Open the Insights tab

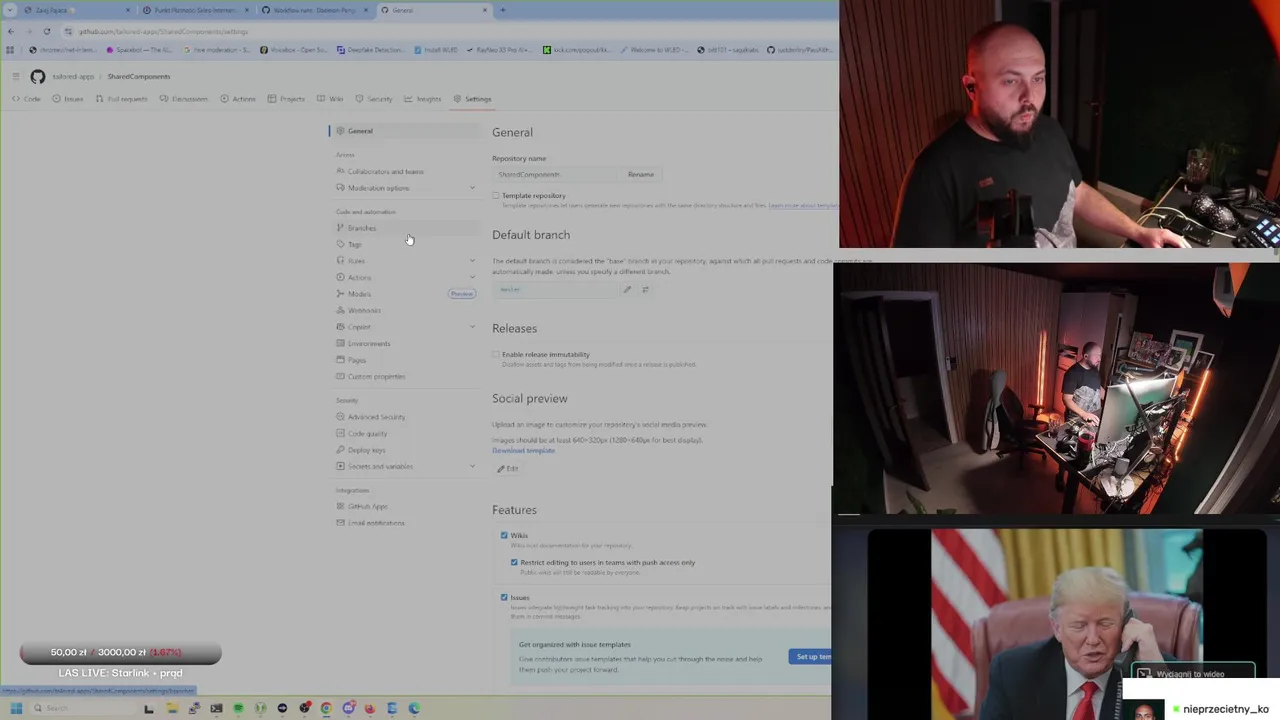click(422, 99)
